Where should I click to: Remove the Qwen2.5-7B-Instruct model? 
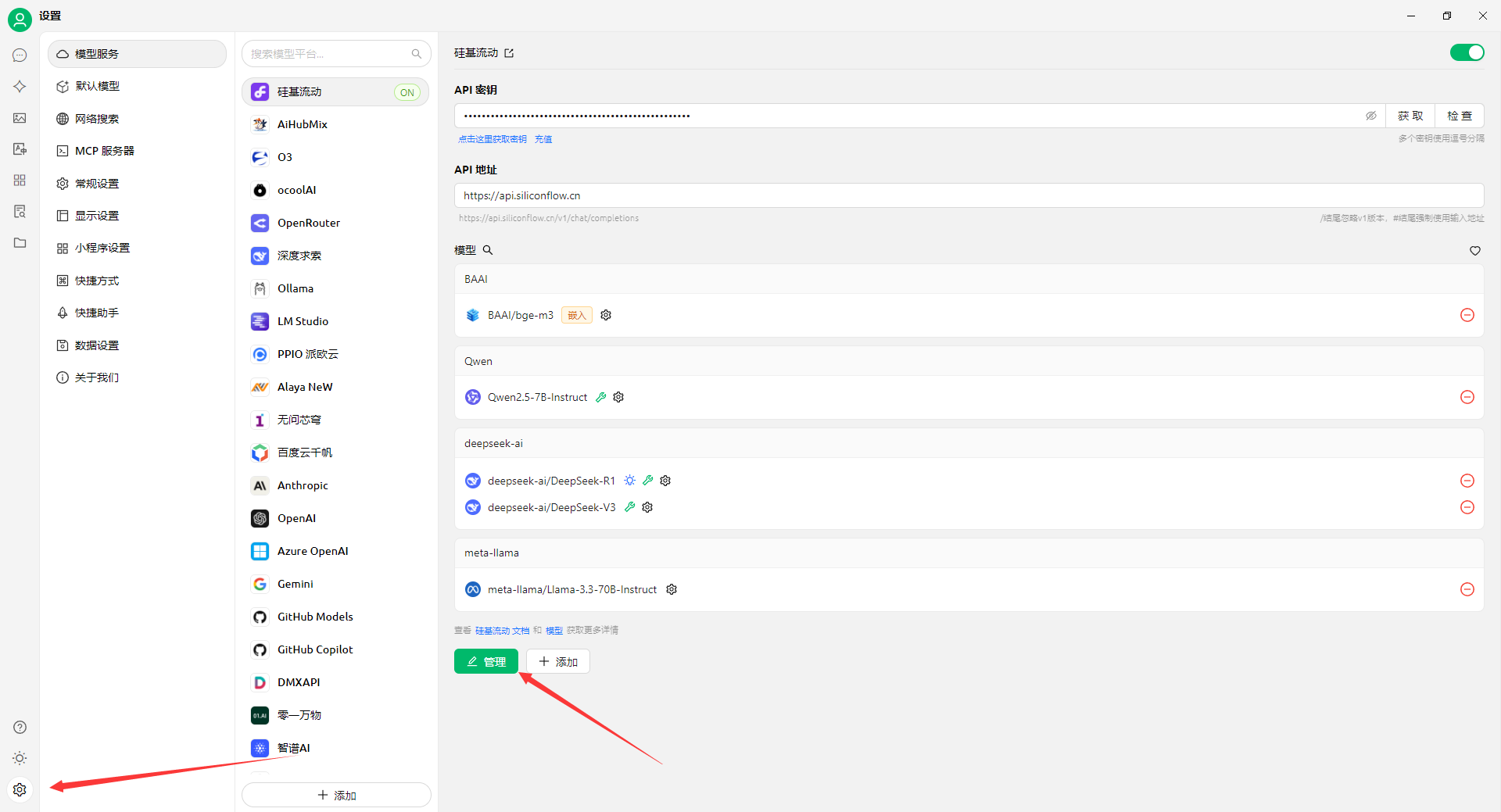coord(1467,397)
